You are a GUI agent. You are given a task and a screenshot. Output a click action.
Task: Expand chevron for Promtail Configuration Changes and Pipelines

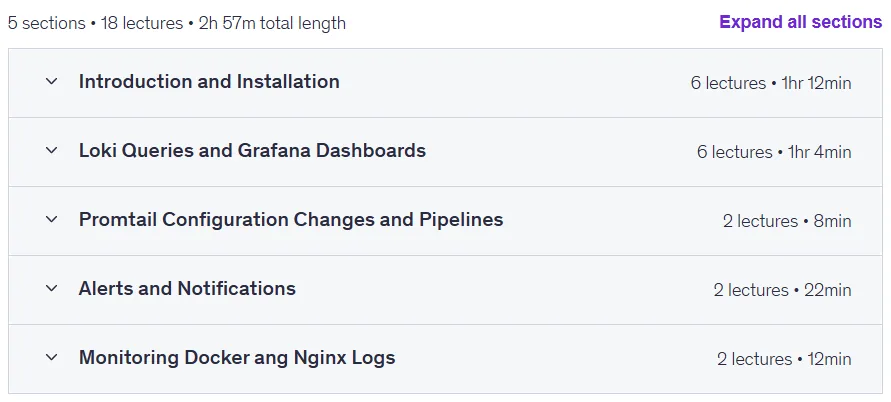(52, 219)
